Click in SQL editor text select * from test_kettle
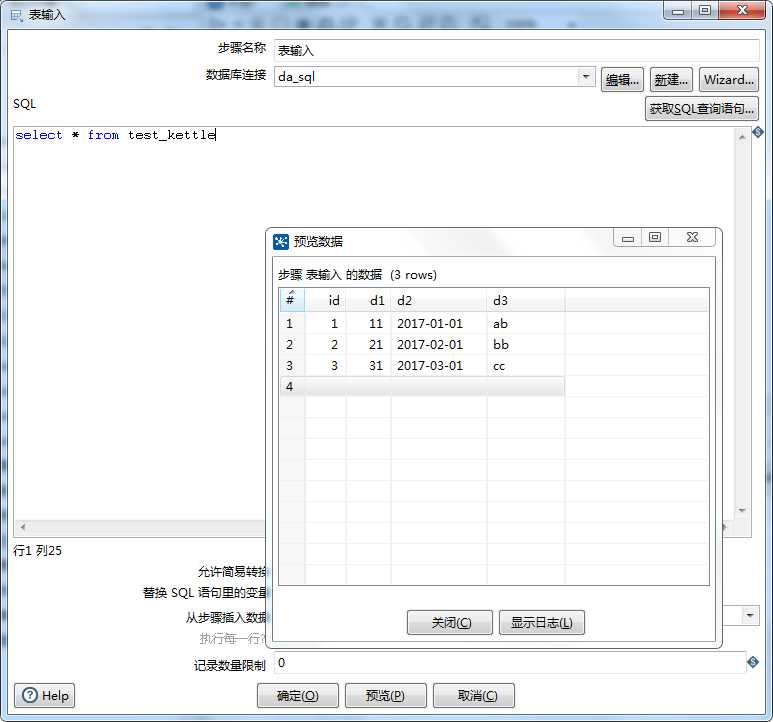The height and width of the screenshot is (722, 773). click(115, 135)
